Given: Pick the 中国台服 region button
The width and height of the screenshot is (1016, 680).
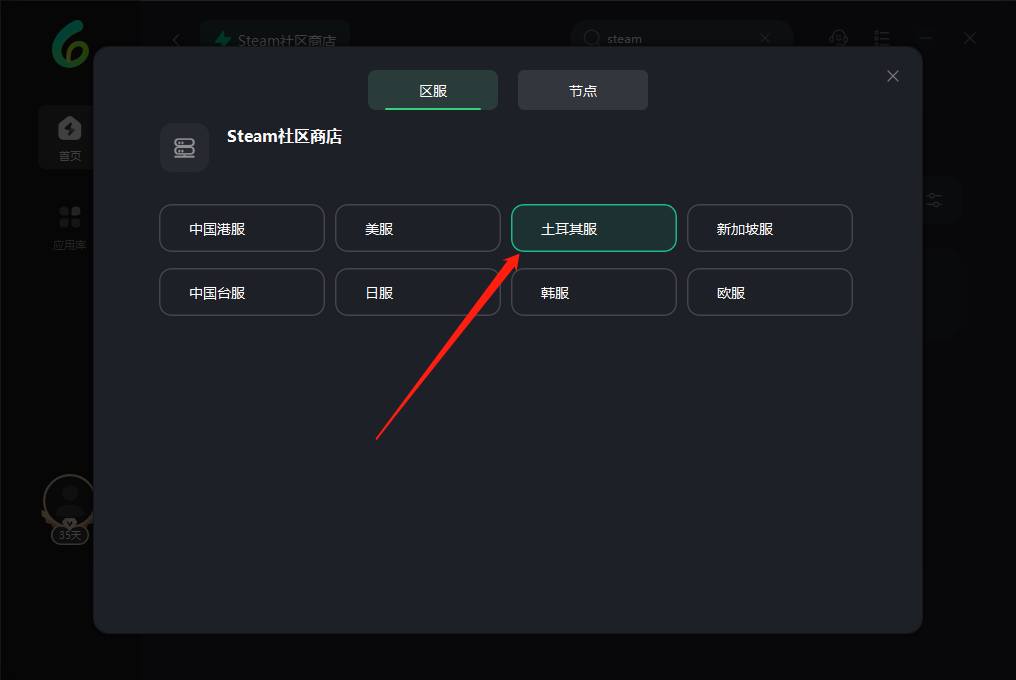Looking at the screenshot, I should pyautogui.click(x=242, y=292).
